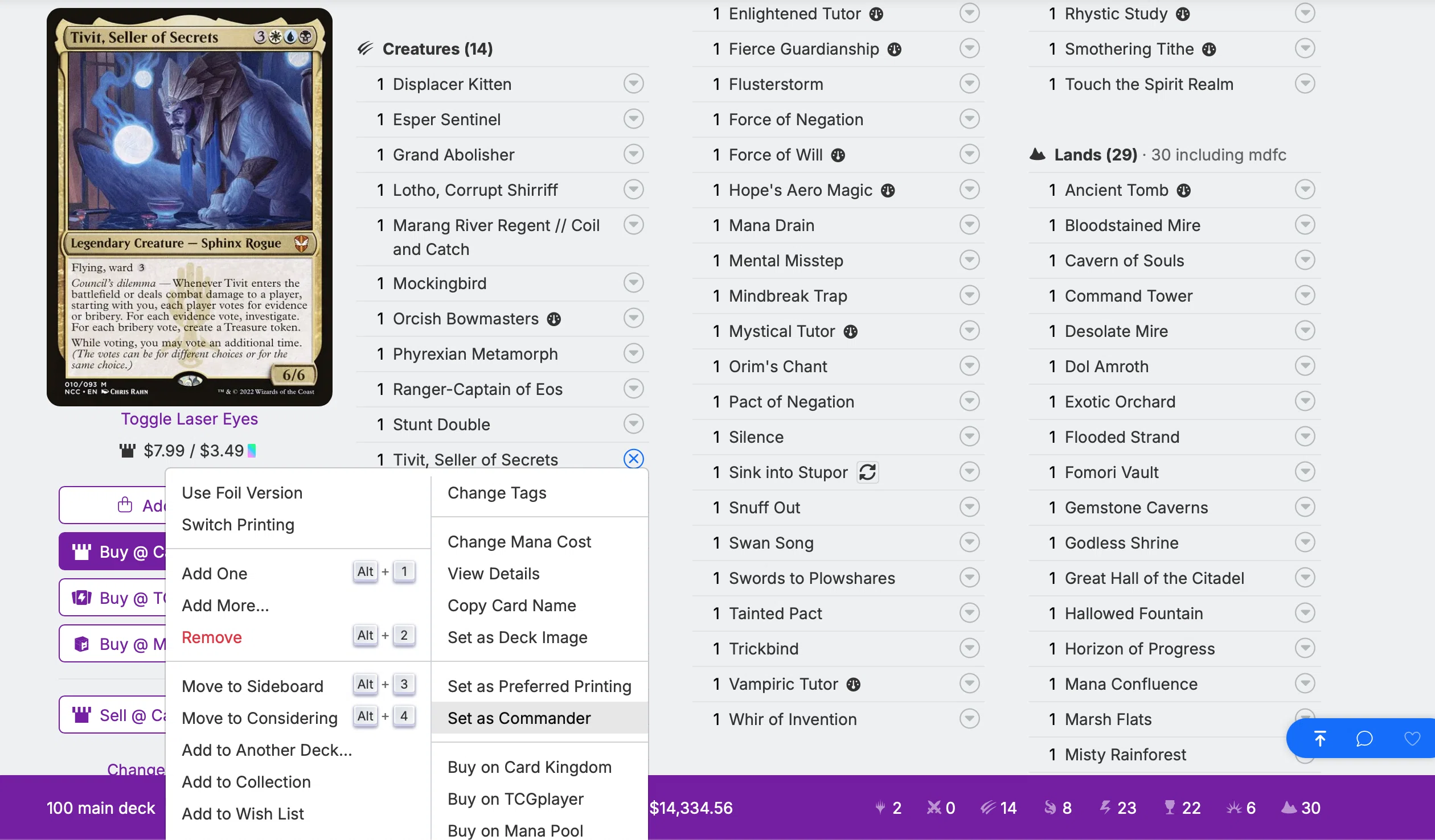Choose Remove from the card menu
The width and height of the screenshot is (1435, 840).
[x=298, y=637]
